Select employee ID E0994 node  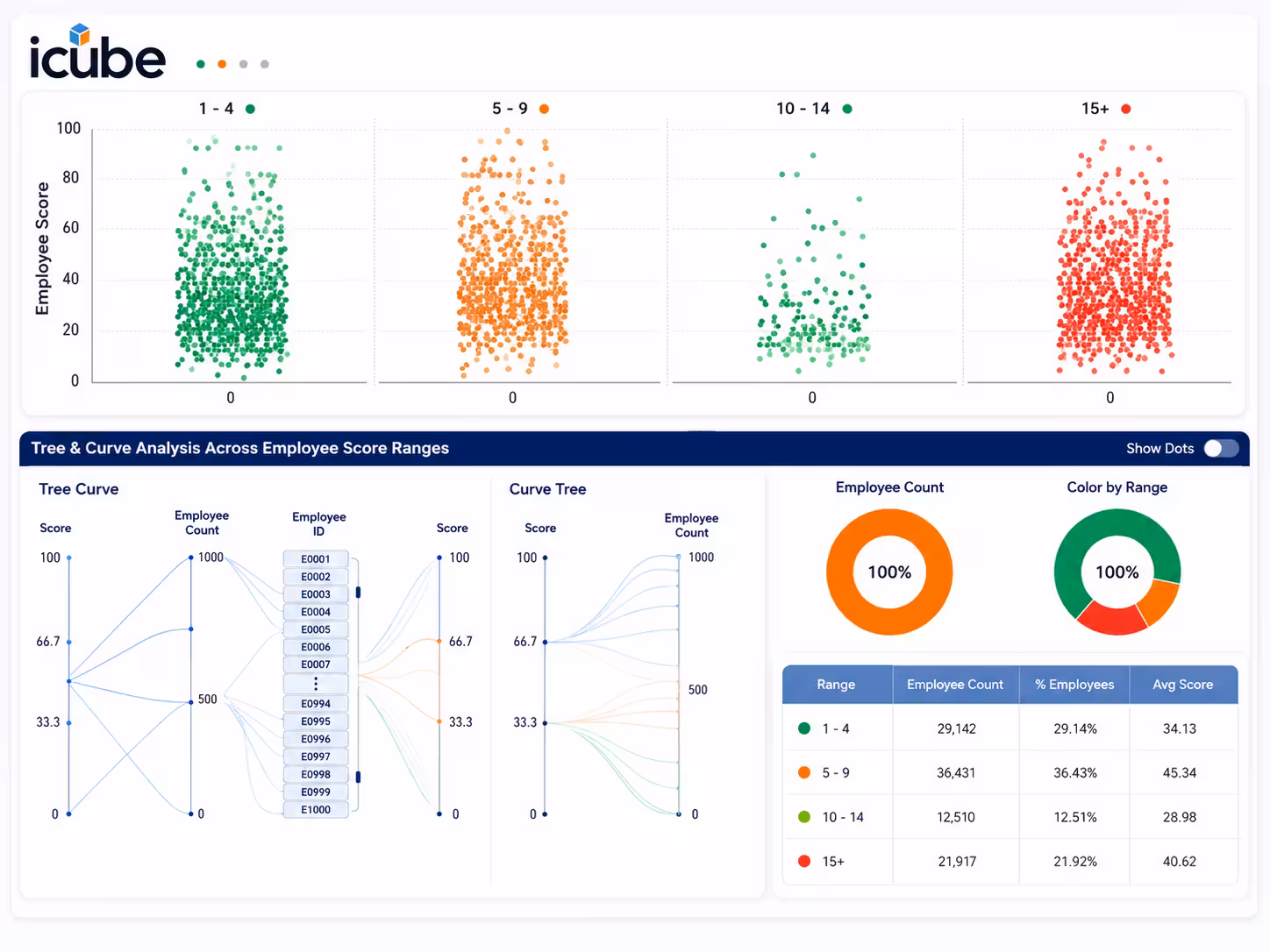[316, 704]
